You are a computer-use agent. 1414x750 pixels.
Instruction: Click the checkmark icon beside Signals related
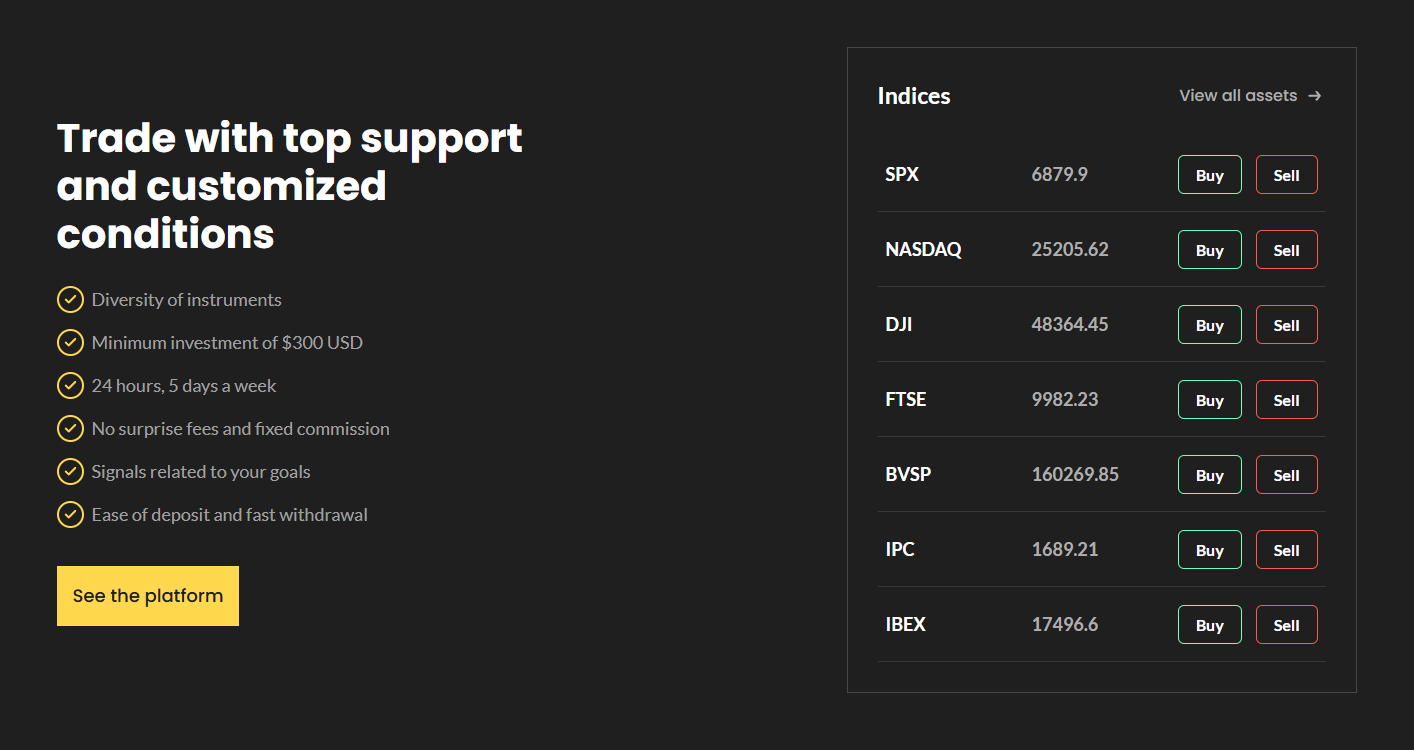[x=70, y=471]
